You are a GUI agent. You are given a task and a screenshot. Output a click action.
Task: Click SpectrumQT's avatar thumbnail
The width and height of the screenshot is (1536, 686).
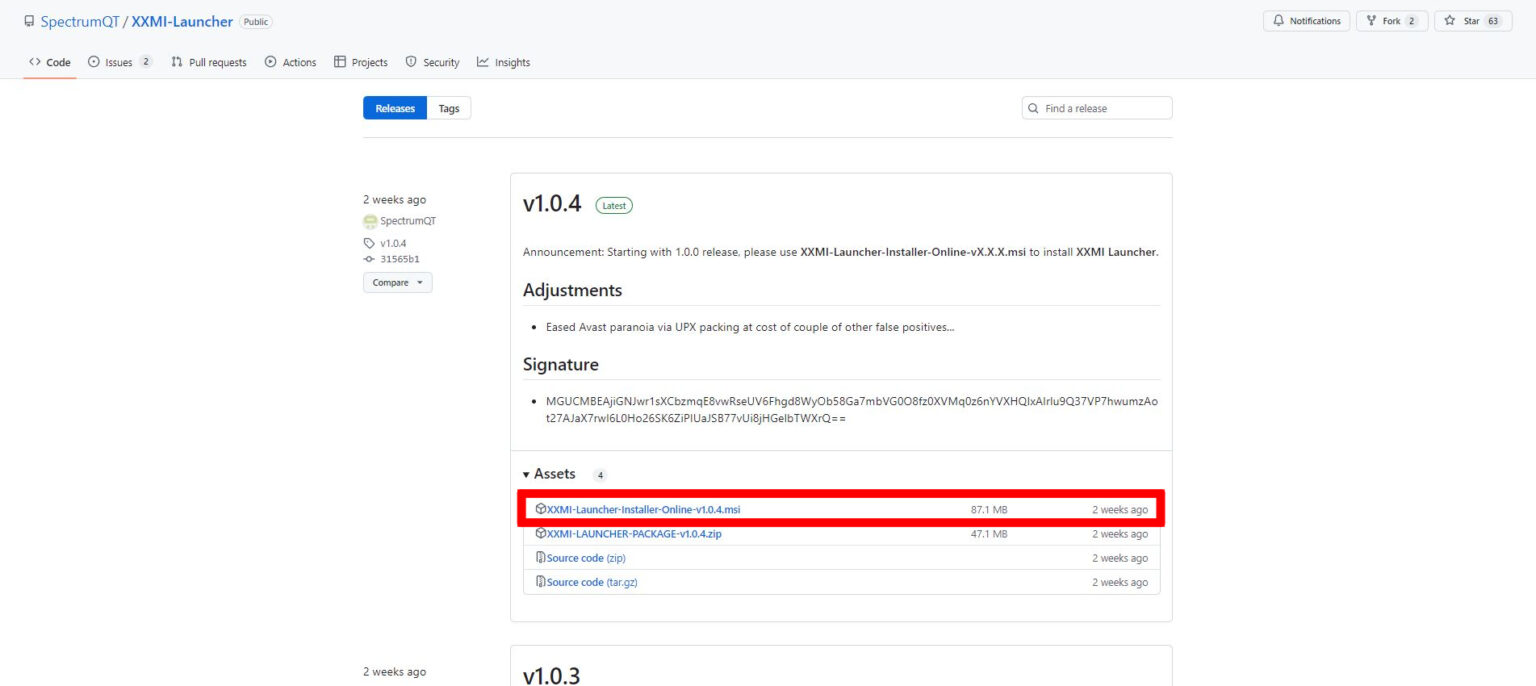[x=371, y=220]
